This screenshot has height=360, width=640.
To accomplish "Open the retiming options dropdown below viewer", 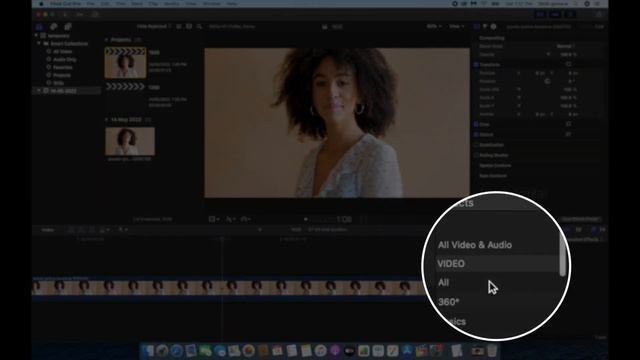I will point(246,220).
